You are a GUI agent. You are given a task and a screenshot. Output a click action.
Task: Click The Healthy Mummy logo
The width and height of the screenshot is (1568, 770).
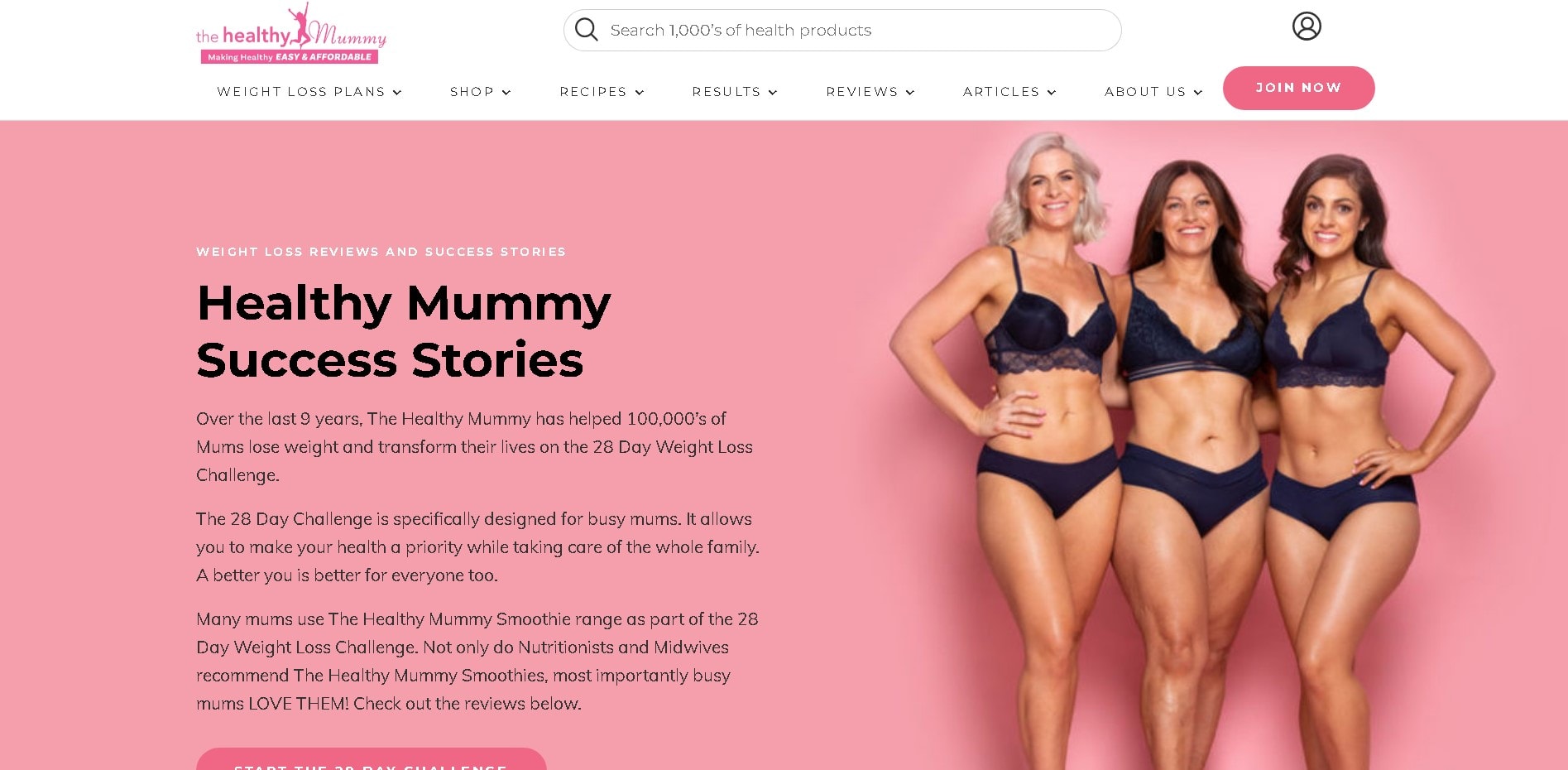290,34
